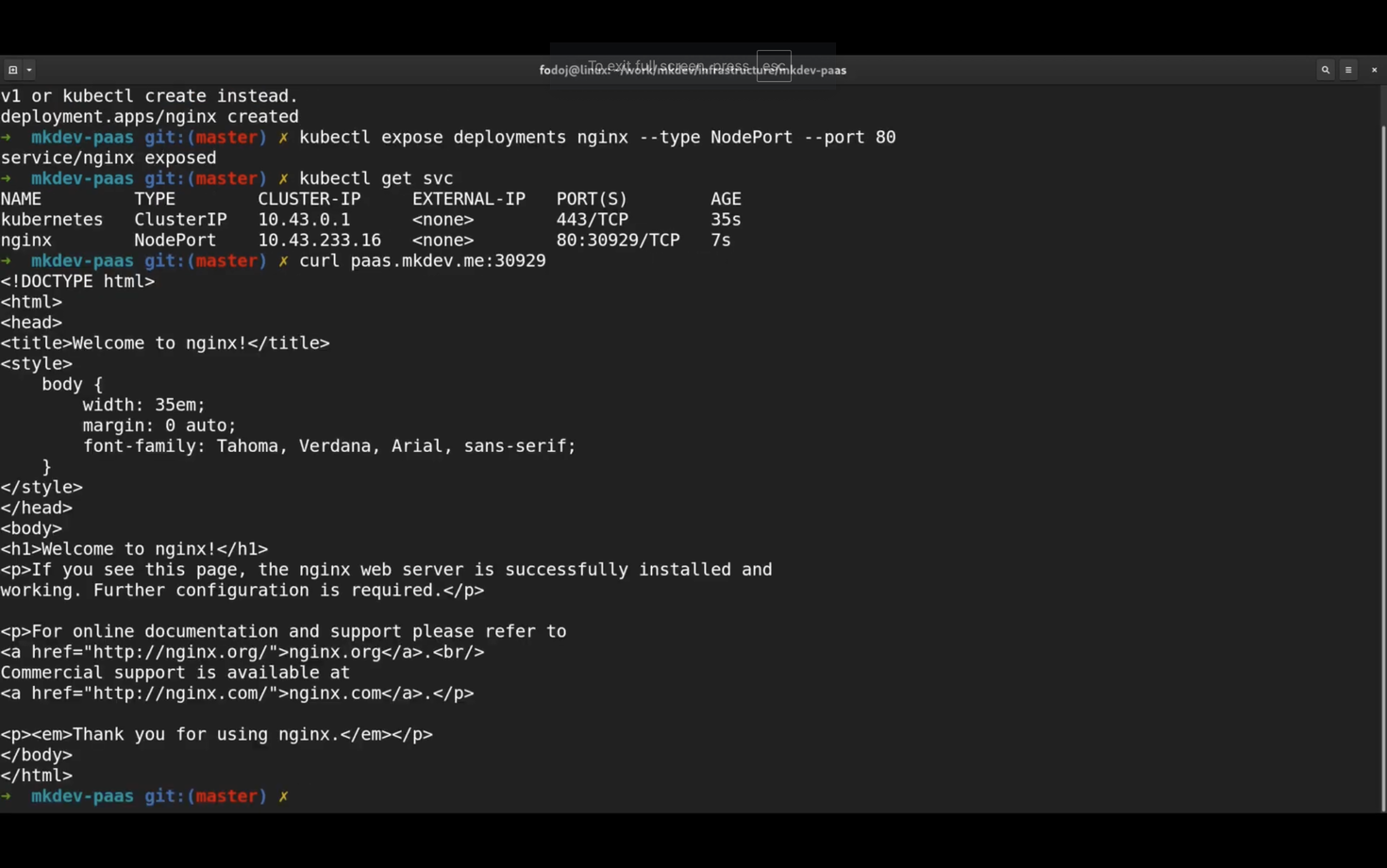Click the window title ending in mkdev-paas
The height and width of the screenshot is (868, 1387).
point(693,70)
